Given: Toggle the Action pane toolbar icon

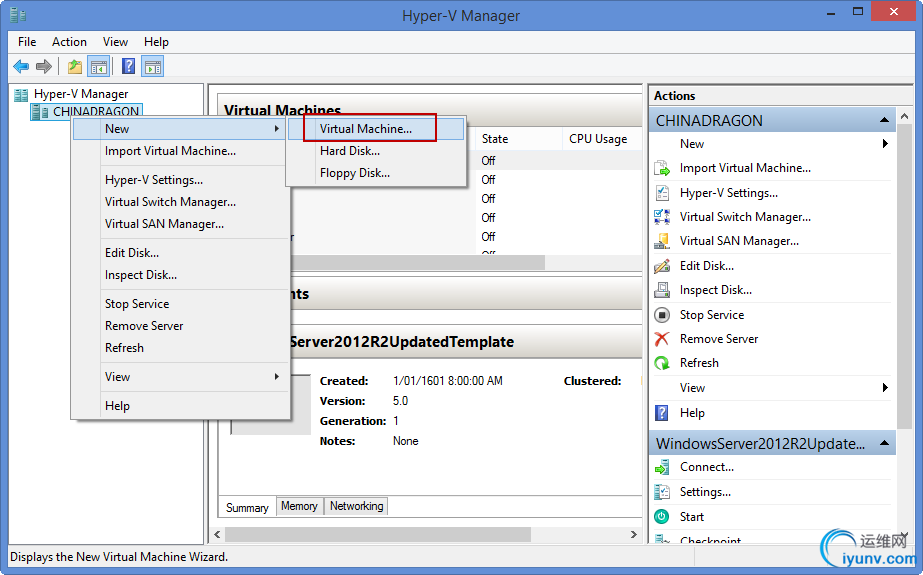Looking at the screenshot, I should (x=152, y=67).
